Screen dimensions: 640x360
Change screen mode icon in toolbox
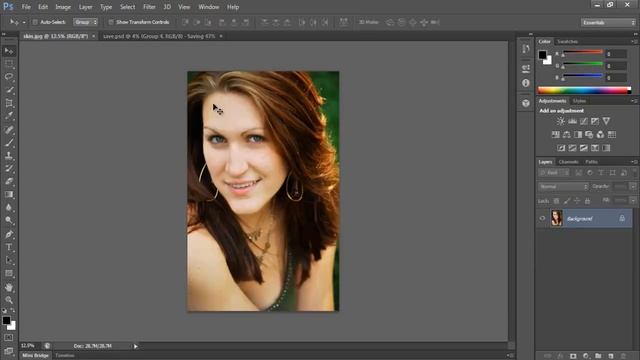coord(9,351)
